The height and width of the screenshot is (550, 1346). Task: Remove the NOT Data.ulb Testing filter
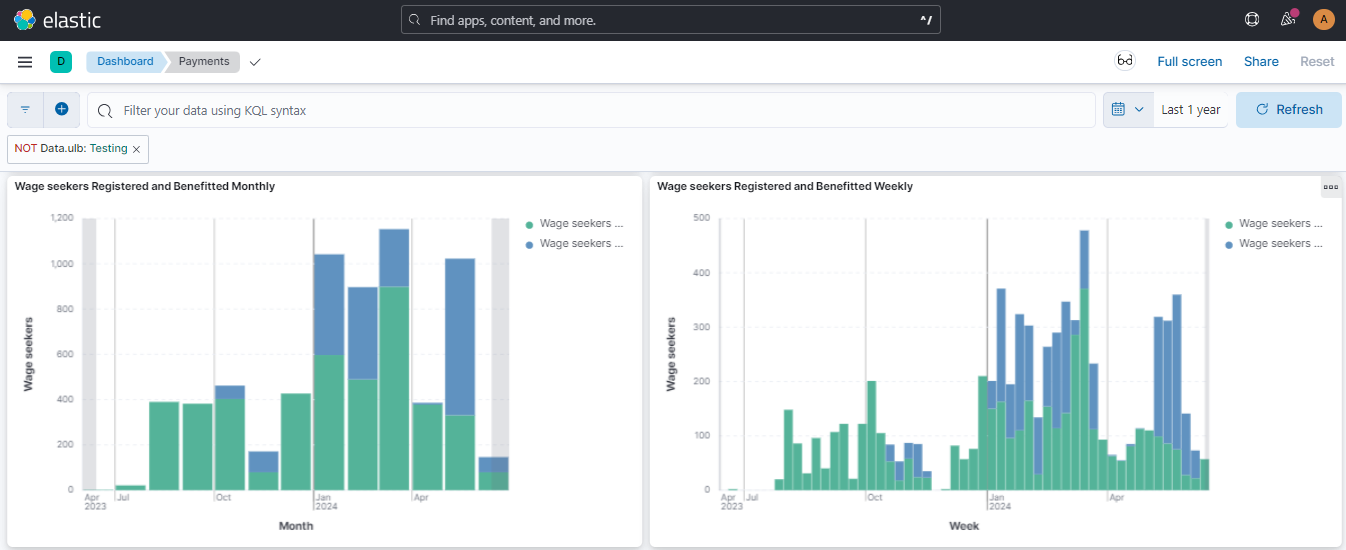pos(136,149)
